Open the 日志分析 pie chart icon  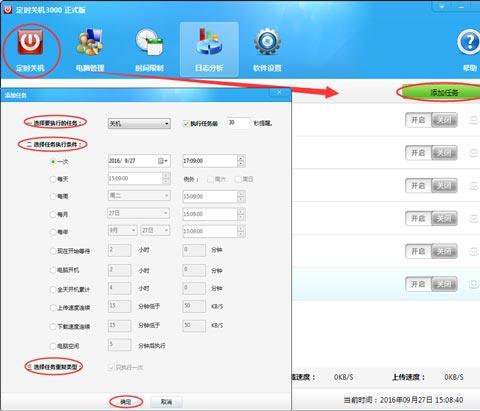pos(209,42)
